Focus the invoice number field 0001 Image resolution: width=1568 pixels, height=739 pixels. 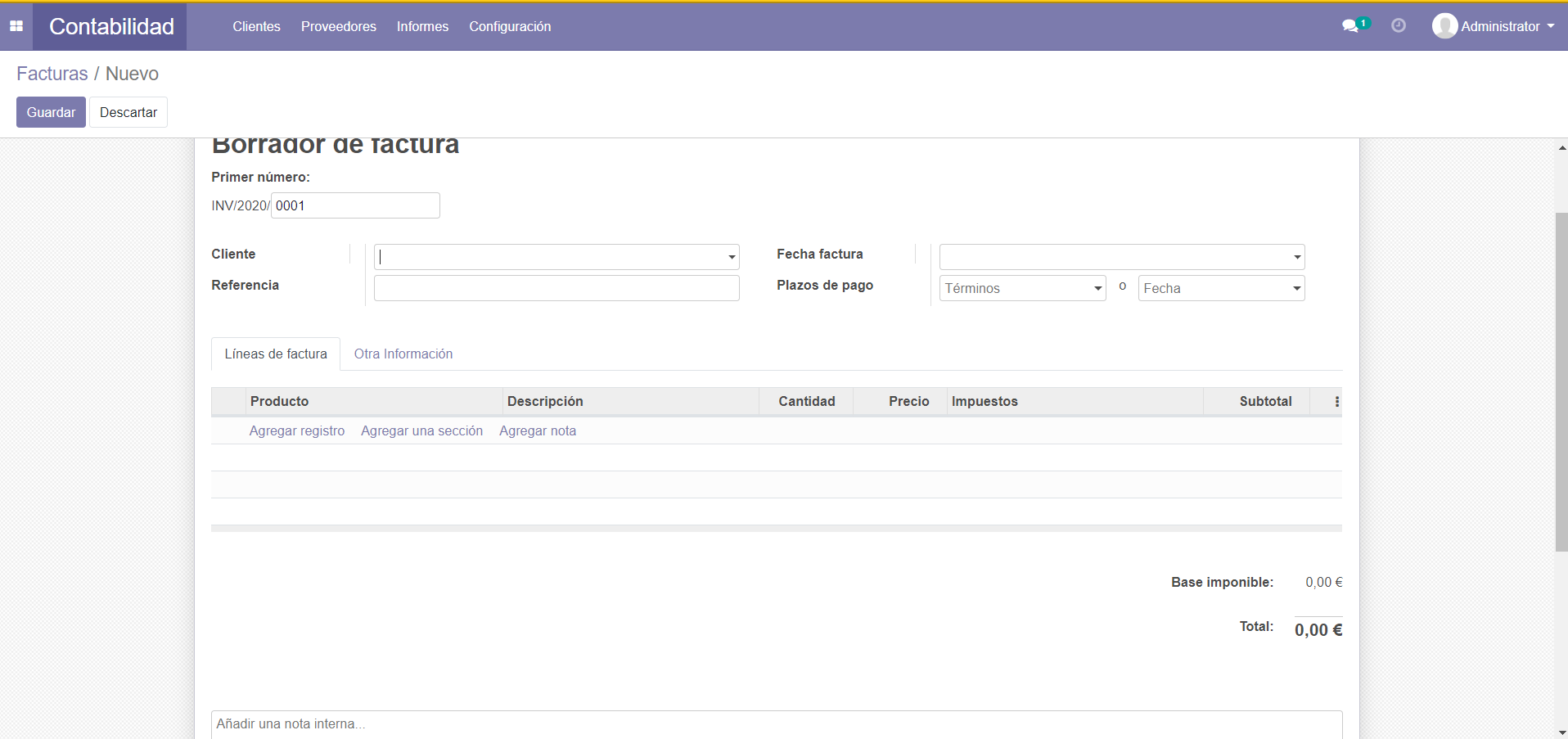tap(355, 205)
